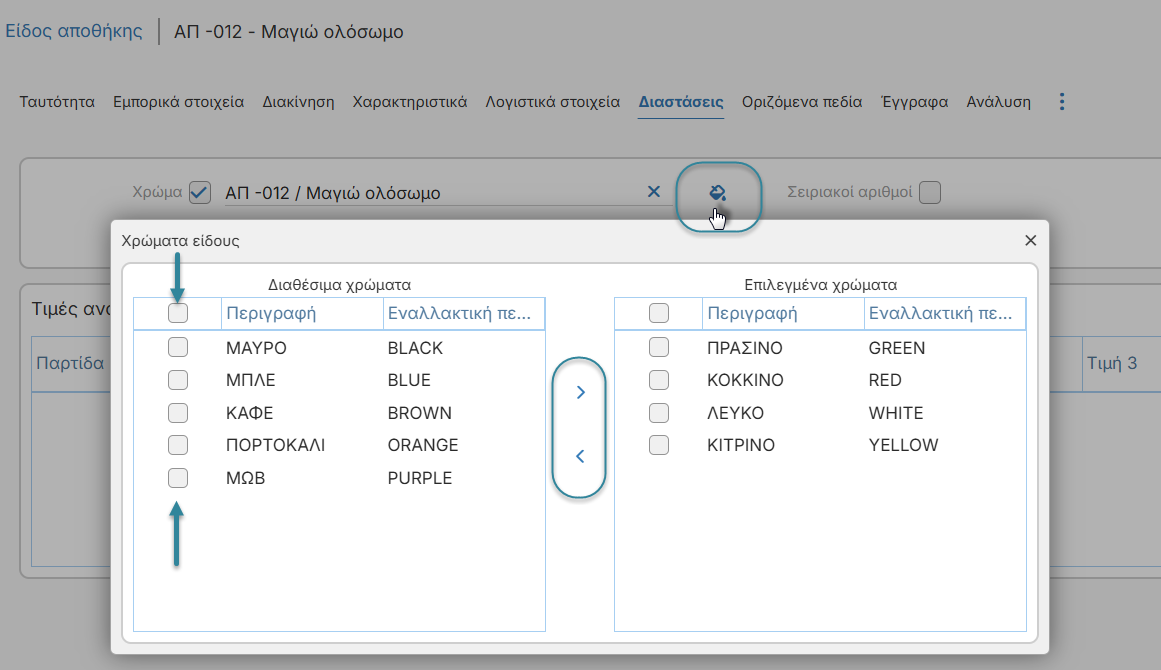
Task: Check the ΚΙΤΡΙΝΟ color checkbox
Action: pyautogui.click(x=659, y=445)
